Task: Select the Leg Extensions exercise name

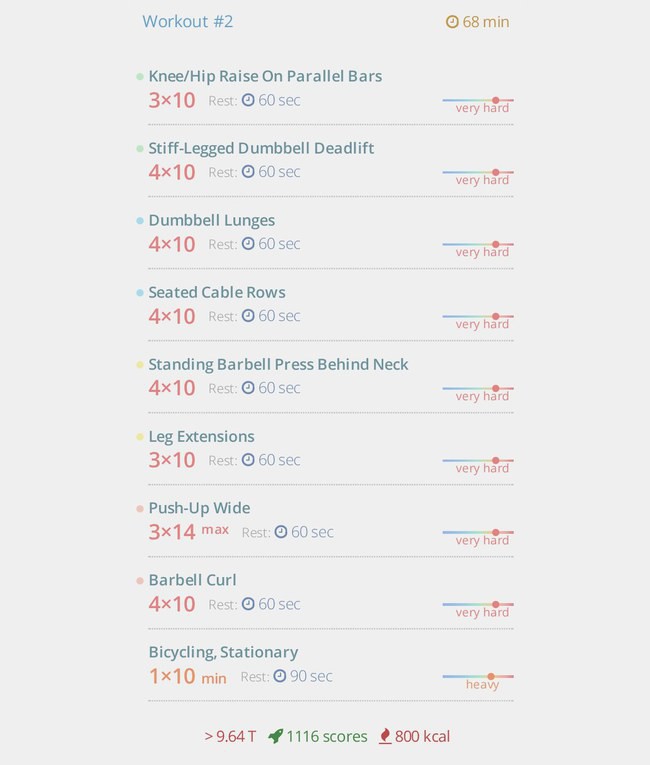Action: click(x=202, y=437)
